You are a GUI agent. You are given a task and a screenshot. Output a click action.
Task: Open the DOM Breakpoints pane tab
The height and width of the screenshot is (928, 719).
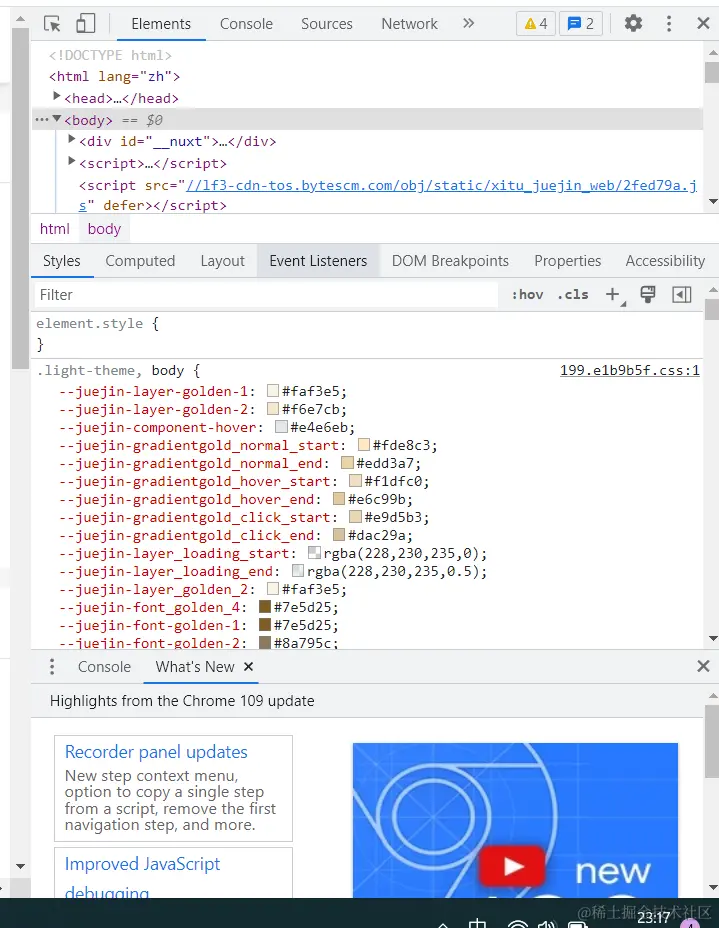tap(450, 261)
